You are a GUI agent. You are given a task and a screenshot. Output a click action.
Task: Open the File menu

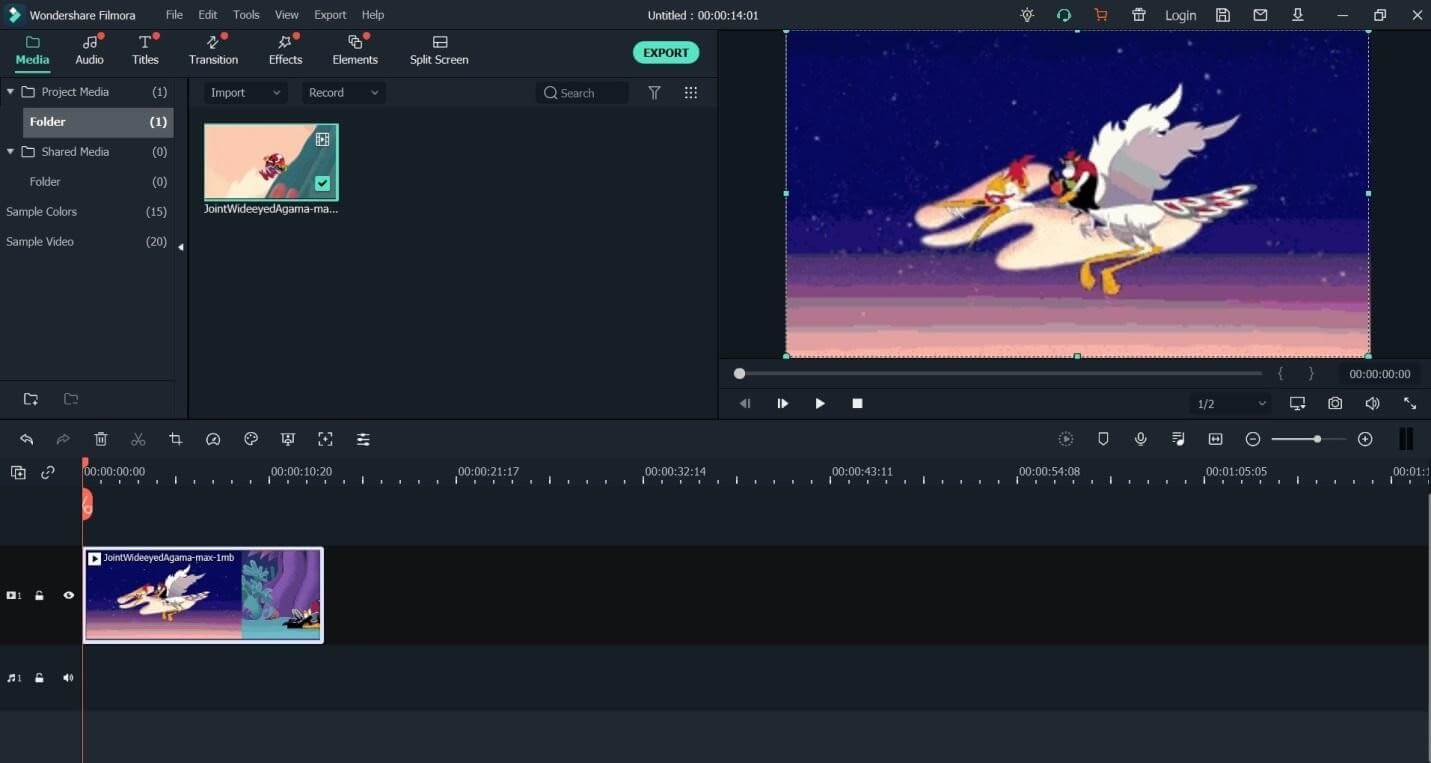pyautogui.click(x=174, y=15)
